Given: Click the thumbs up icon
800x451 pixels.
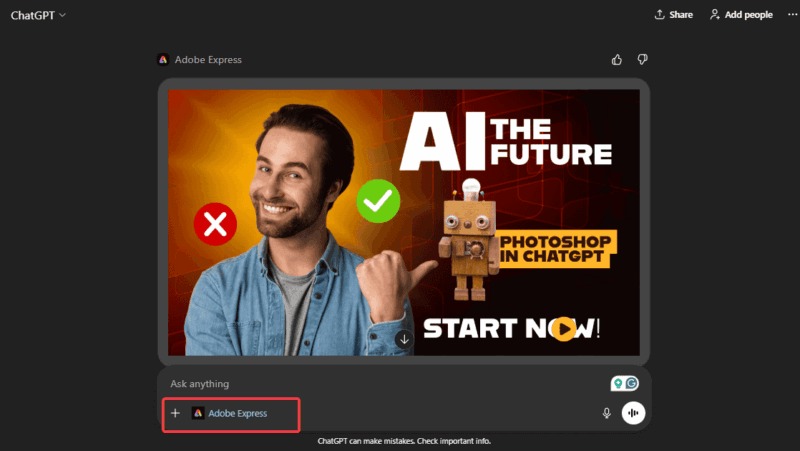Looking at the screenshot, I should pos(616,60).
